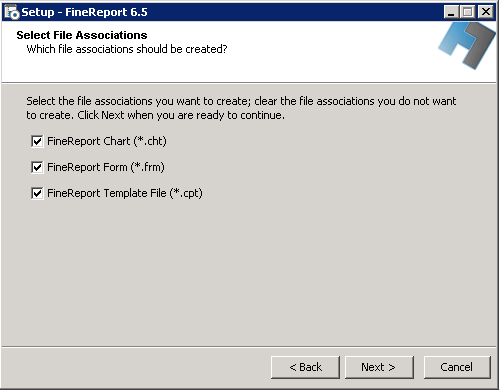Click the setup installer icon in title bar
This screenshot has width=500, height=391.
click(x=12, y=12)
